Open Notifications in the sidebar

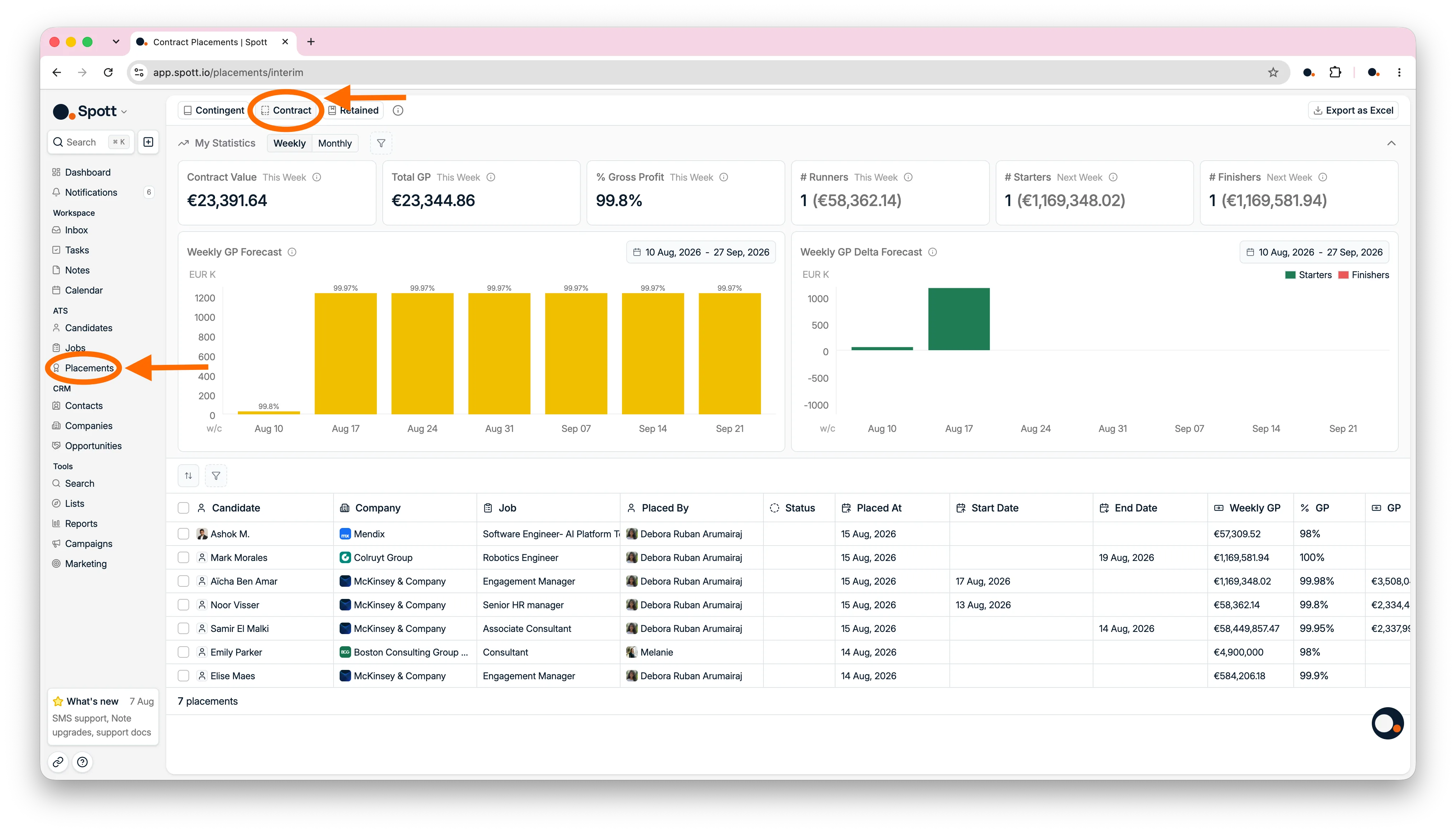(91, 192)
